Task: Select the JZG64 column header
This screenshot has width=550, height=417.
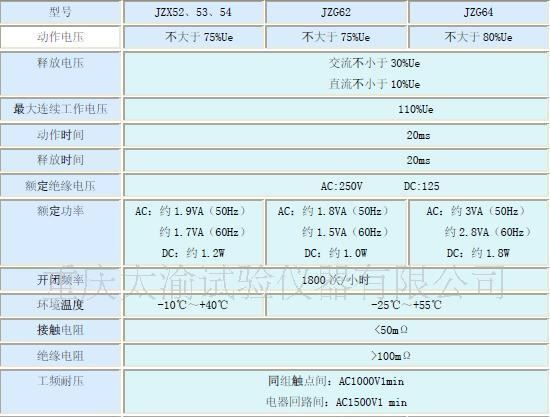Action: [x=478, y=12]
